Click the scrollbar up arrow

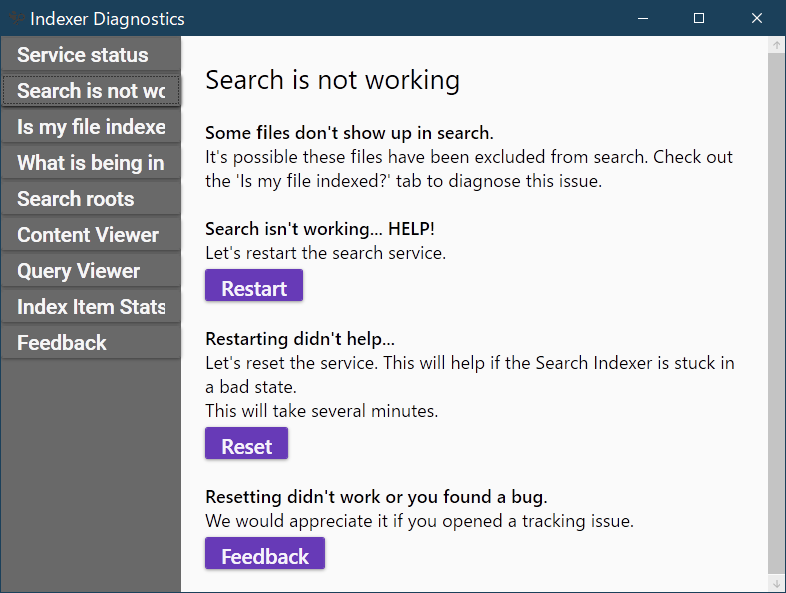point(776,45)
